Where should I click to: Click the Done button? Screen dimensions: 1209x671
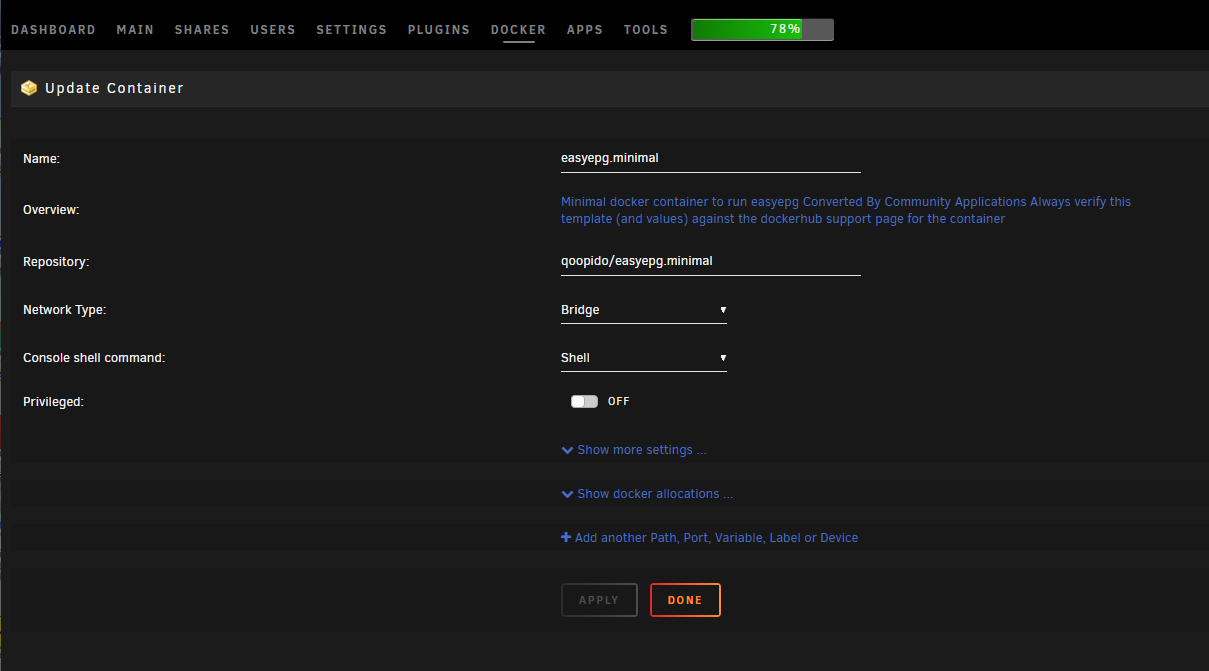click(x=685, y=600)
